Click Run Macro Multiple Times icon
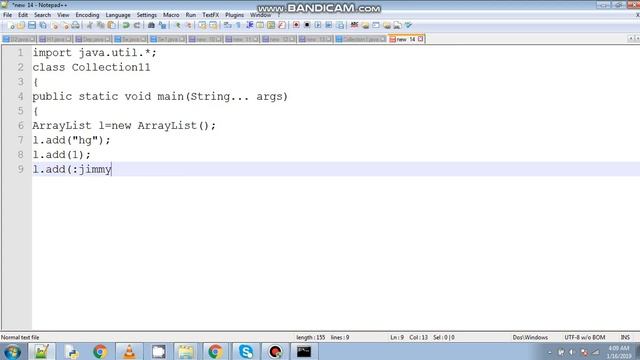 click(329, 25)
